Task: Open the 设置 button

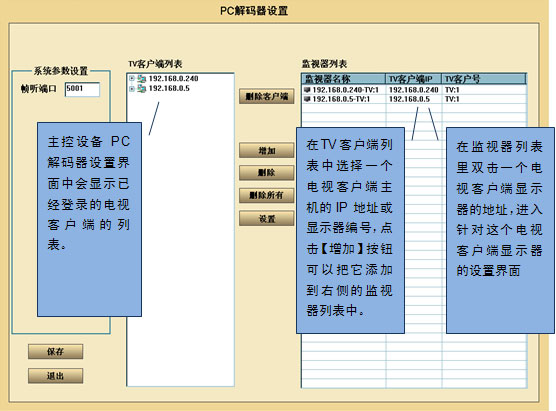Action: (x=267, y=218)
